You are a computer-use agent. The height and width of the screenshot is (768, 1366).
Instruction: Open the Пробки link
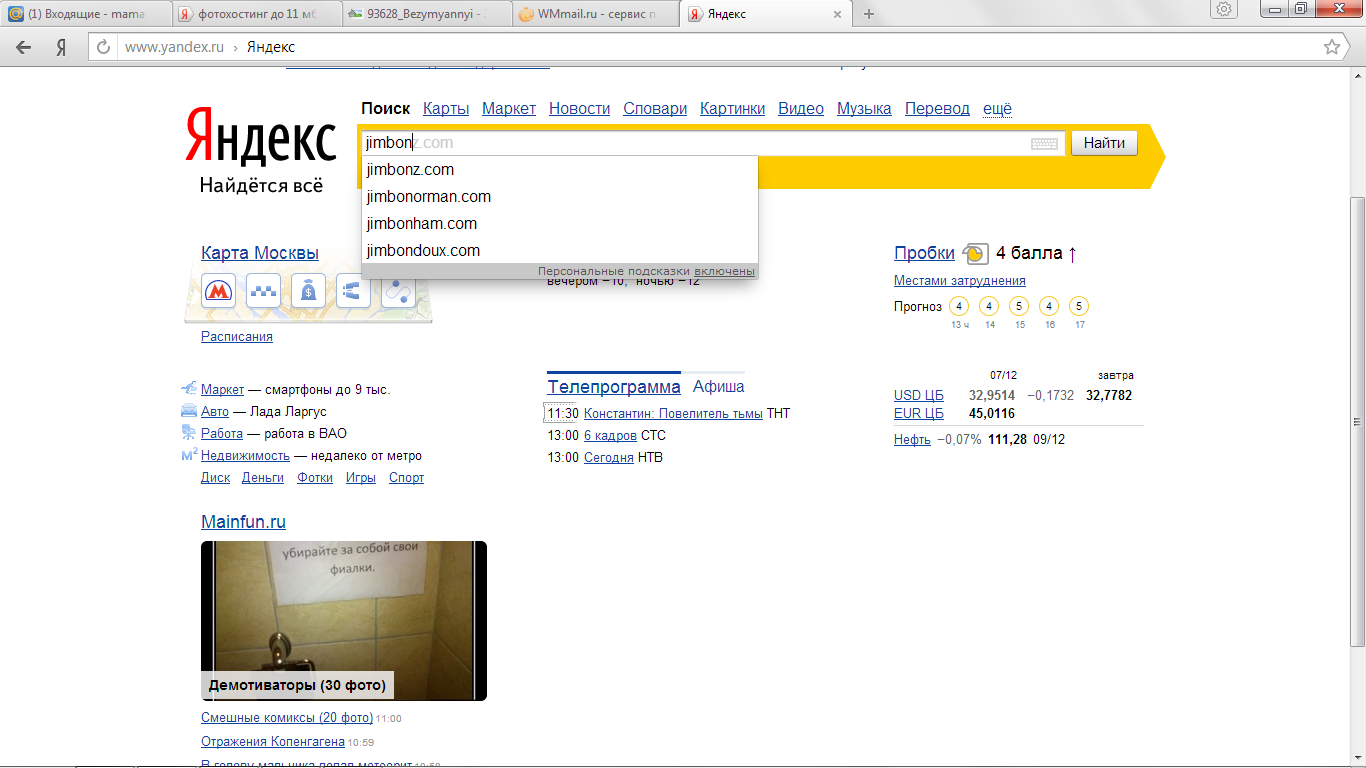point(924,253)
